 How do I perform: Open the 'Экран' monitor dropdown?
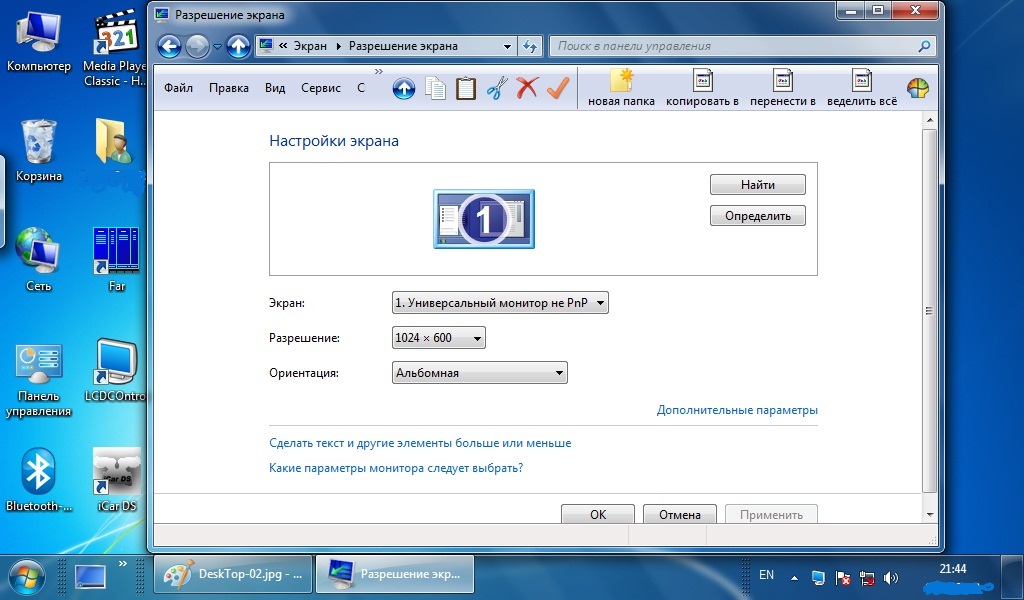point(500,303)
